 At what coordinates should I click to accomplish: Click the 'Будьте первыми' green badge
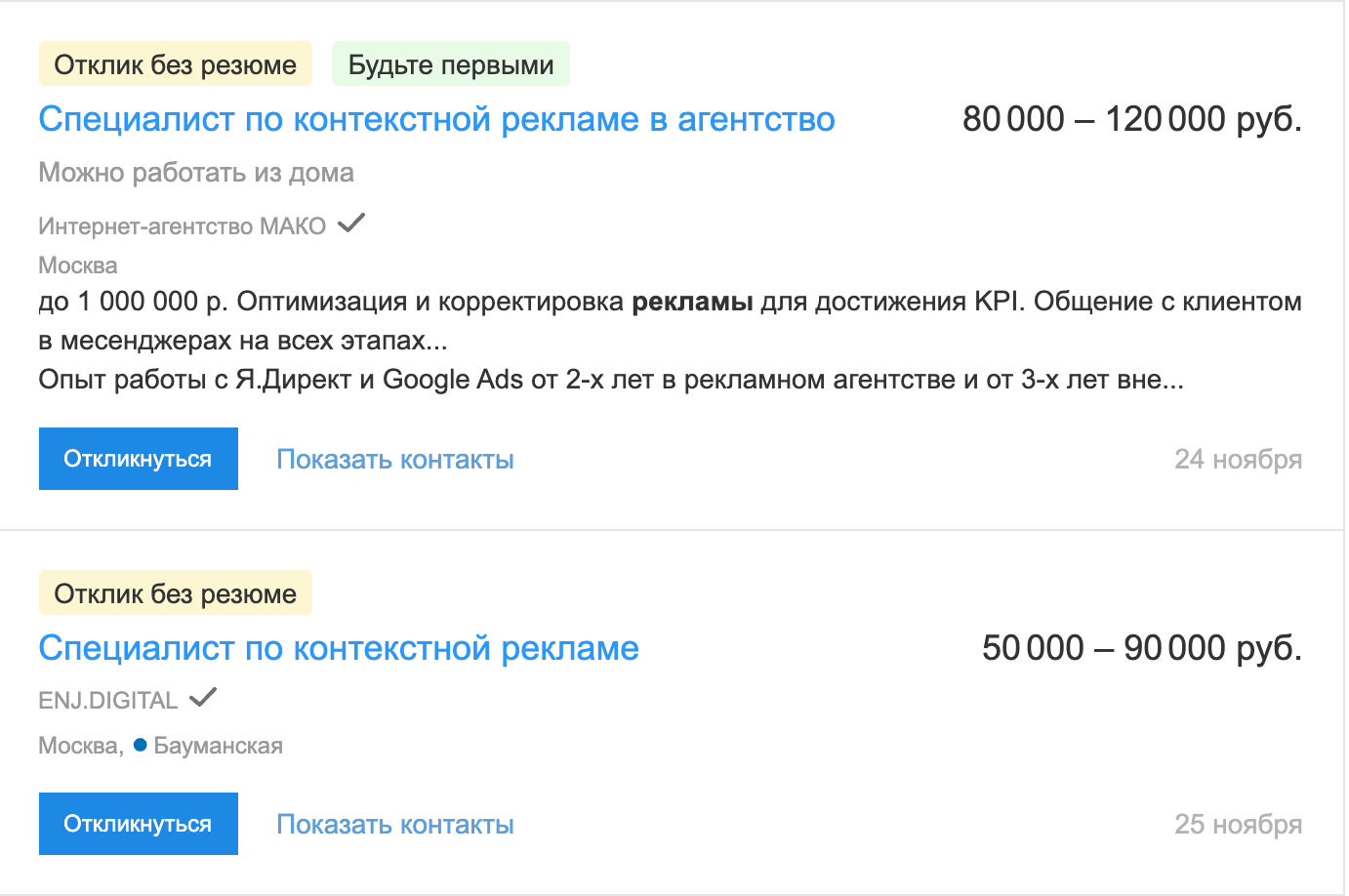point(451,64)
